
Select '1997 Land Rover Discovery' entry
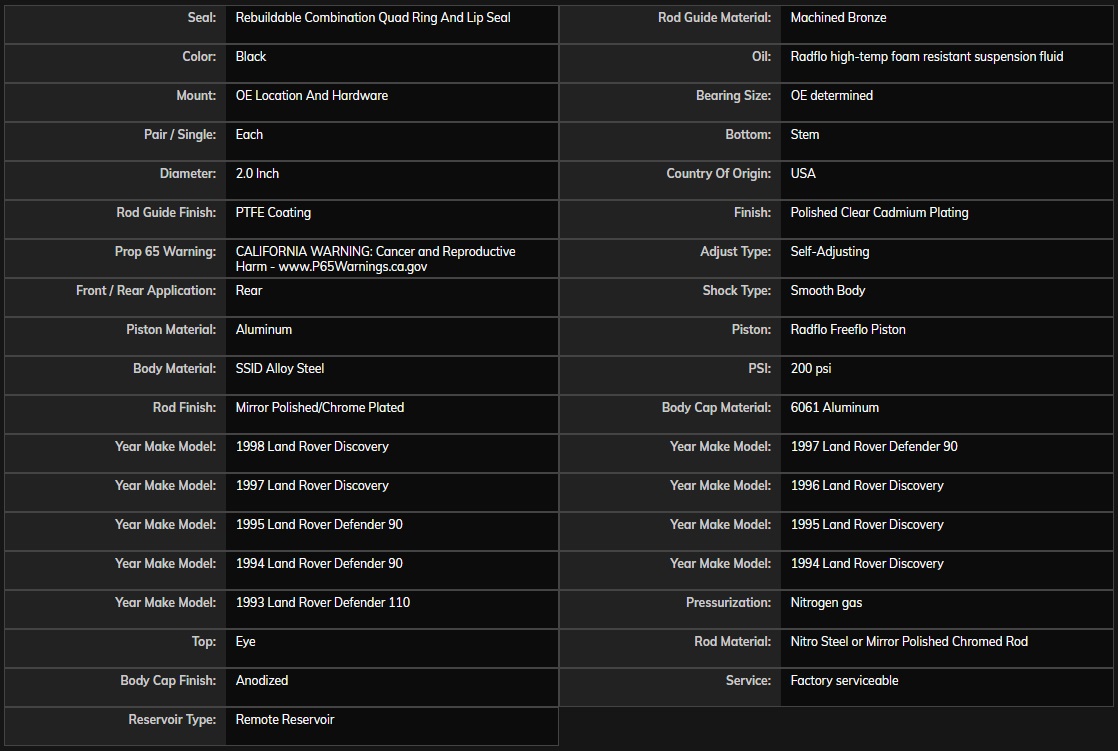tap(312, 486)
